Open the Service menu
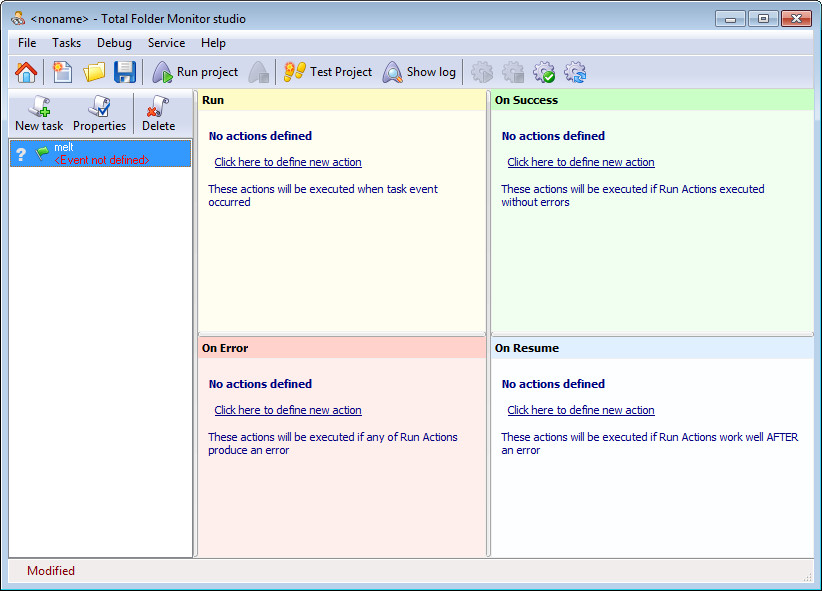822x591 pixels. [166, 43]
